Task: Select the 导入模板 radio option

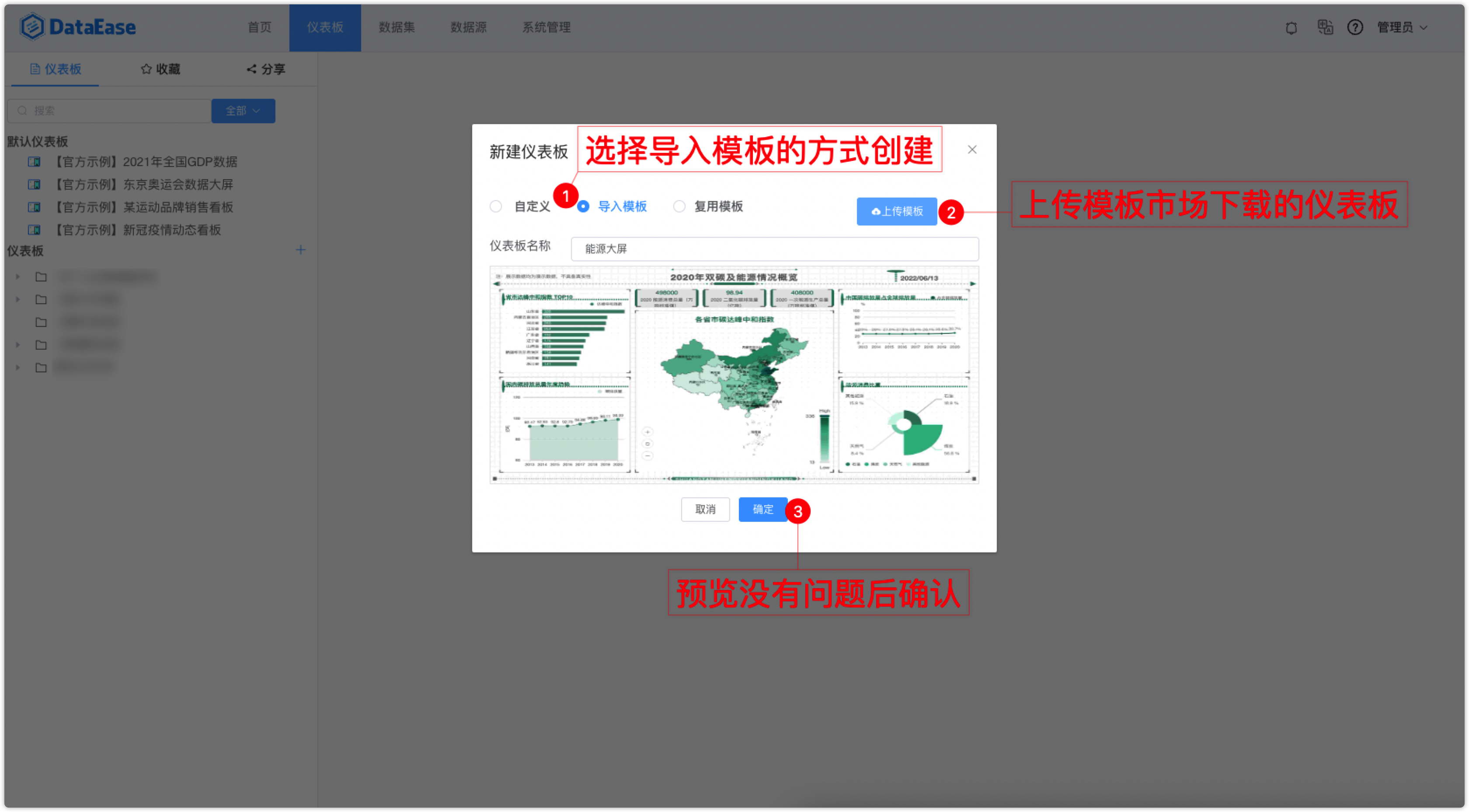Action: click(583, 206)
